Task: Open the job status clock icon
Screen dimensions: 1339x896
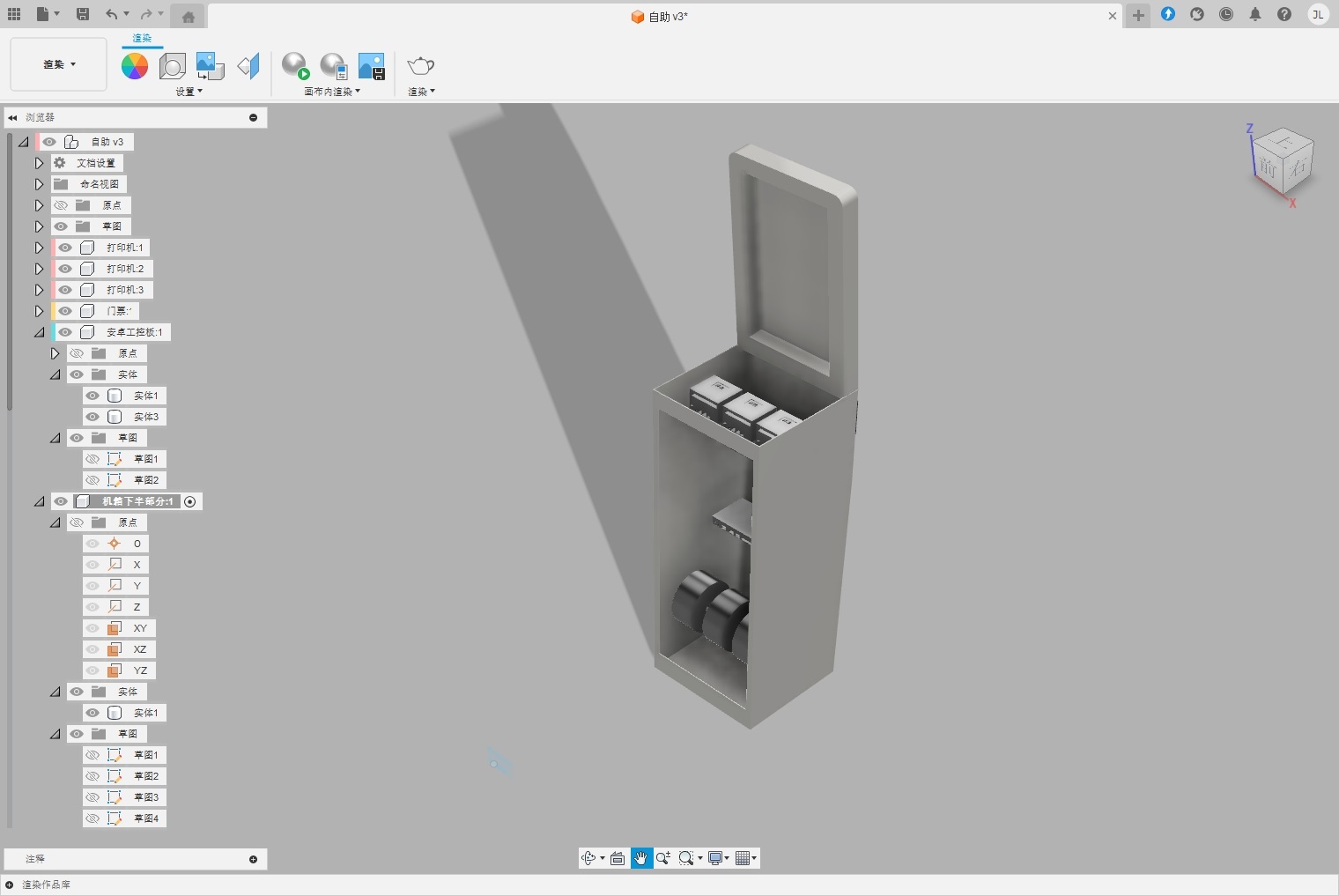Action: (x=1226, y=14)
